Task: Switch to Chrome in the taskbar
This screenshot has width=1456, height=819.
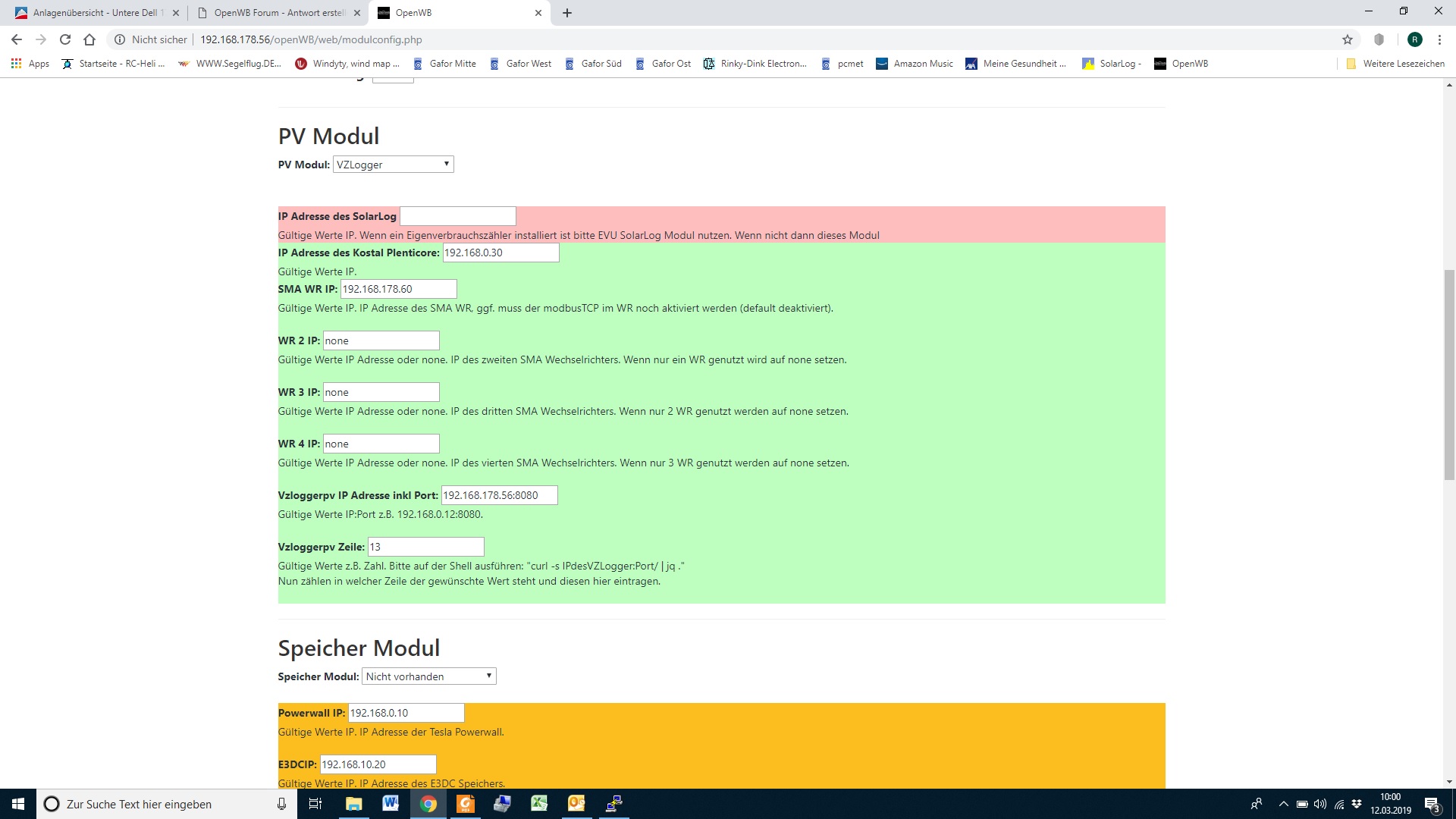Action: [428, 804]
